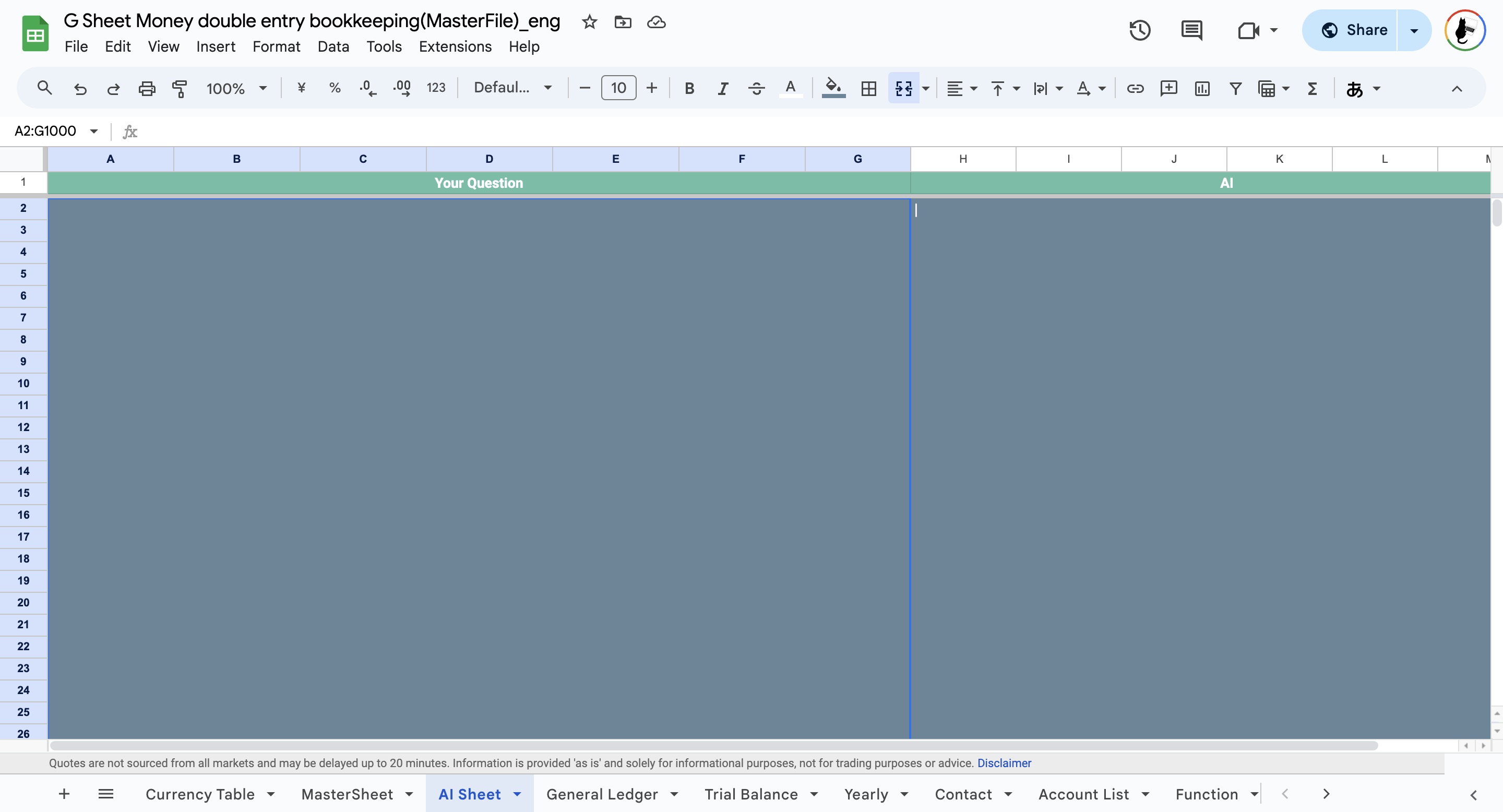Open the comments panel icon
Screen dimensions: 1503x812
pos(1191,30)
